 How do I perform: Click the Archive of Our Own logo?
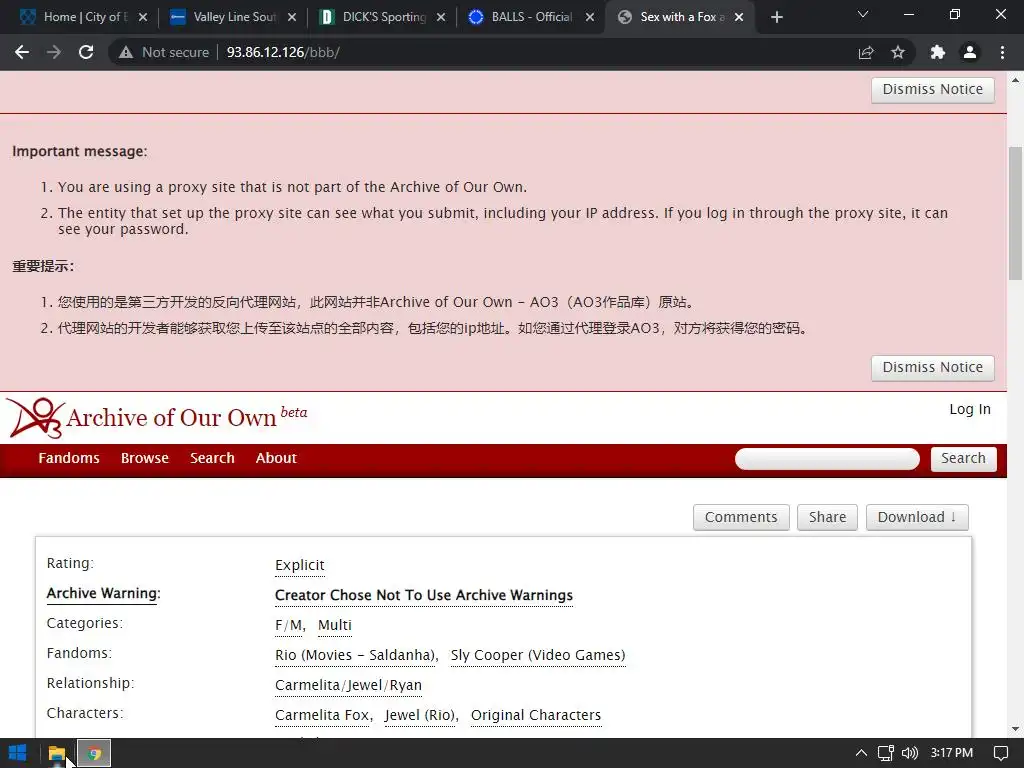point(157,418)
